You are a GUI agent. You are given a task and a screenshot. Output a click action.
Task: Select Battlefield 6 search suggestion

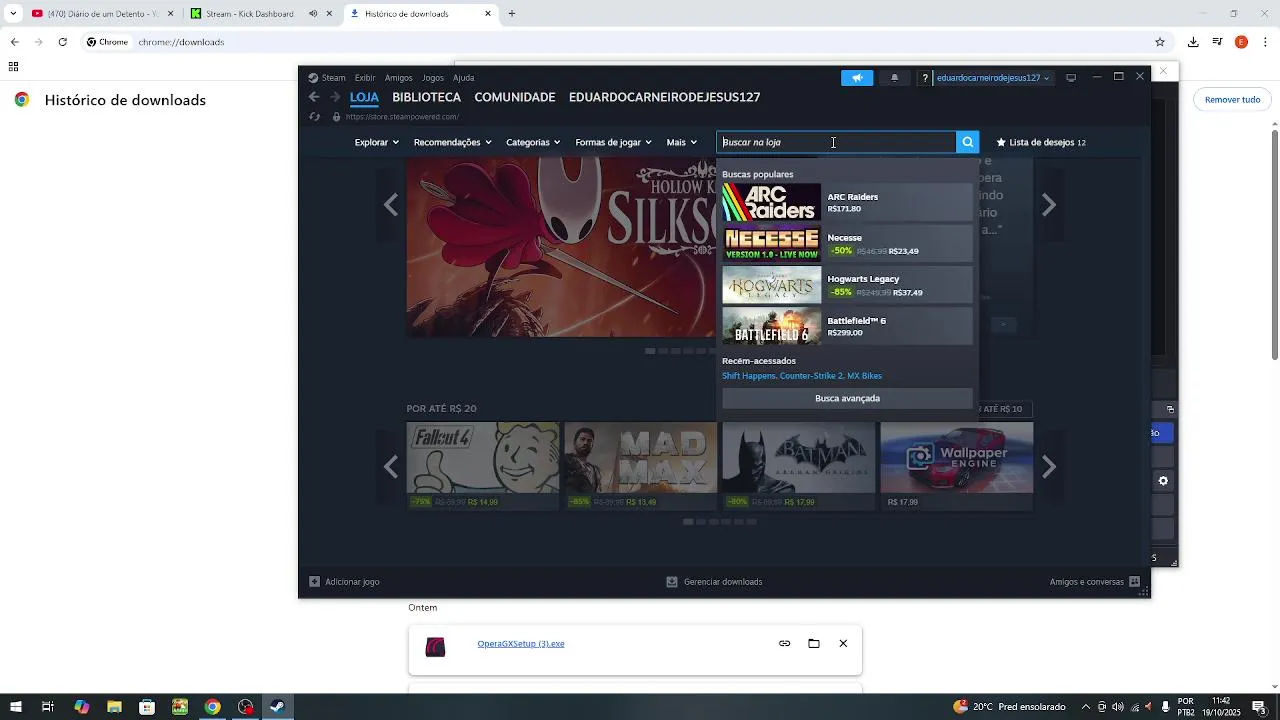click(847, 326)
